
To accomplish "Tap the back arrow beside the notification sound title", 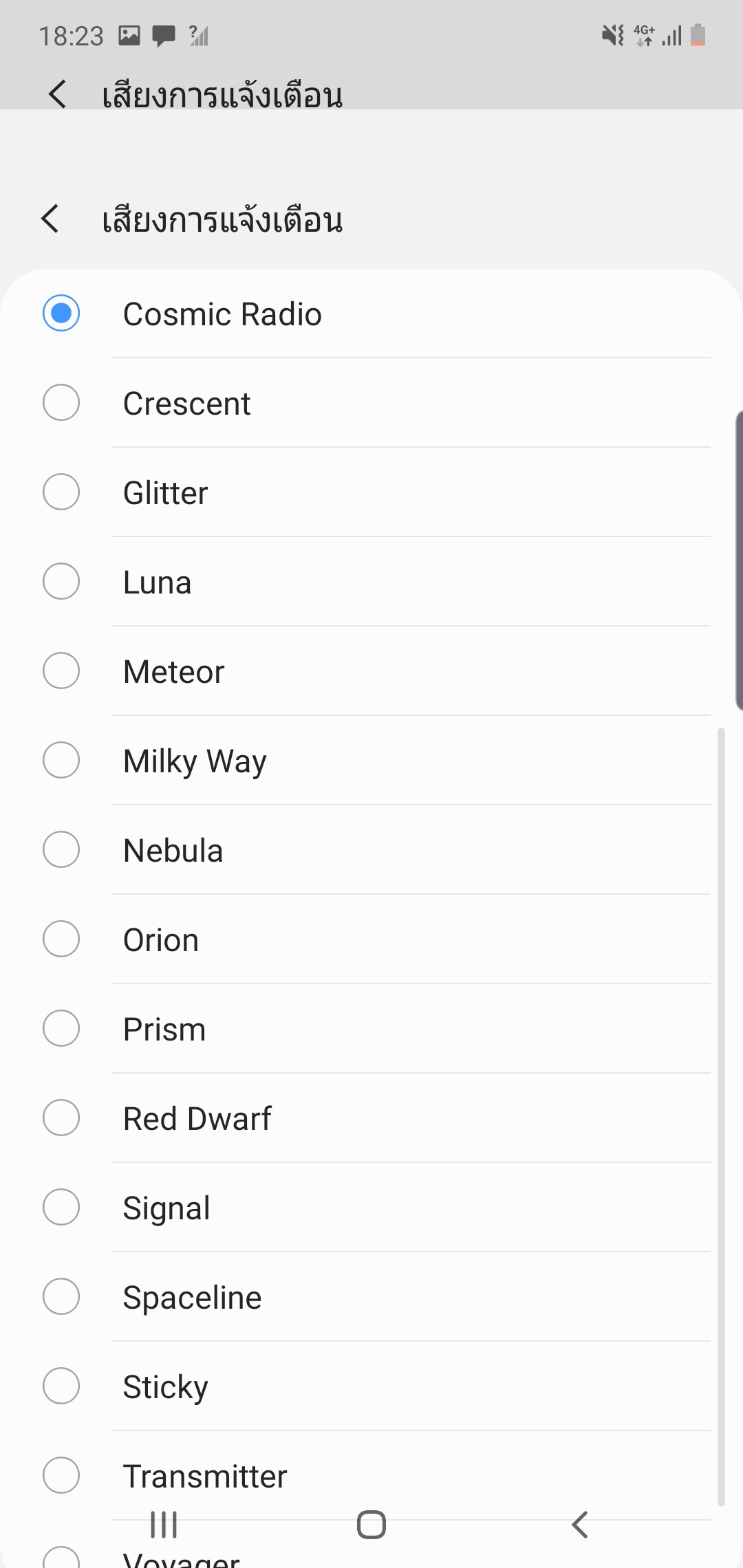I will (x=51, y=219).
